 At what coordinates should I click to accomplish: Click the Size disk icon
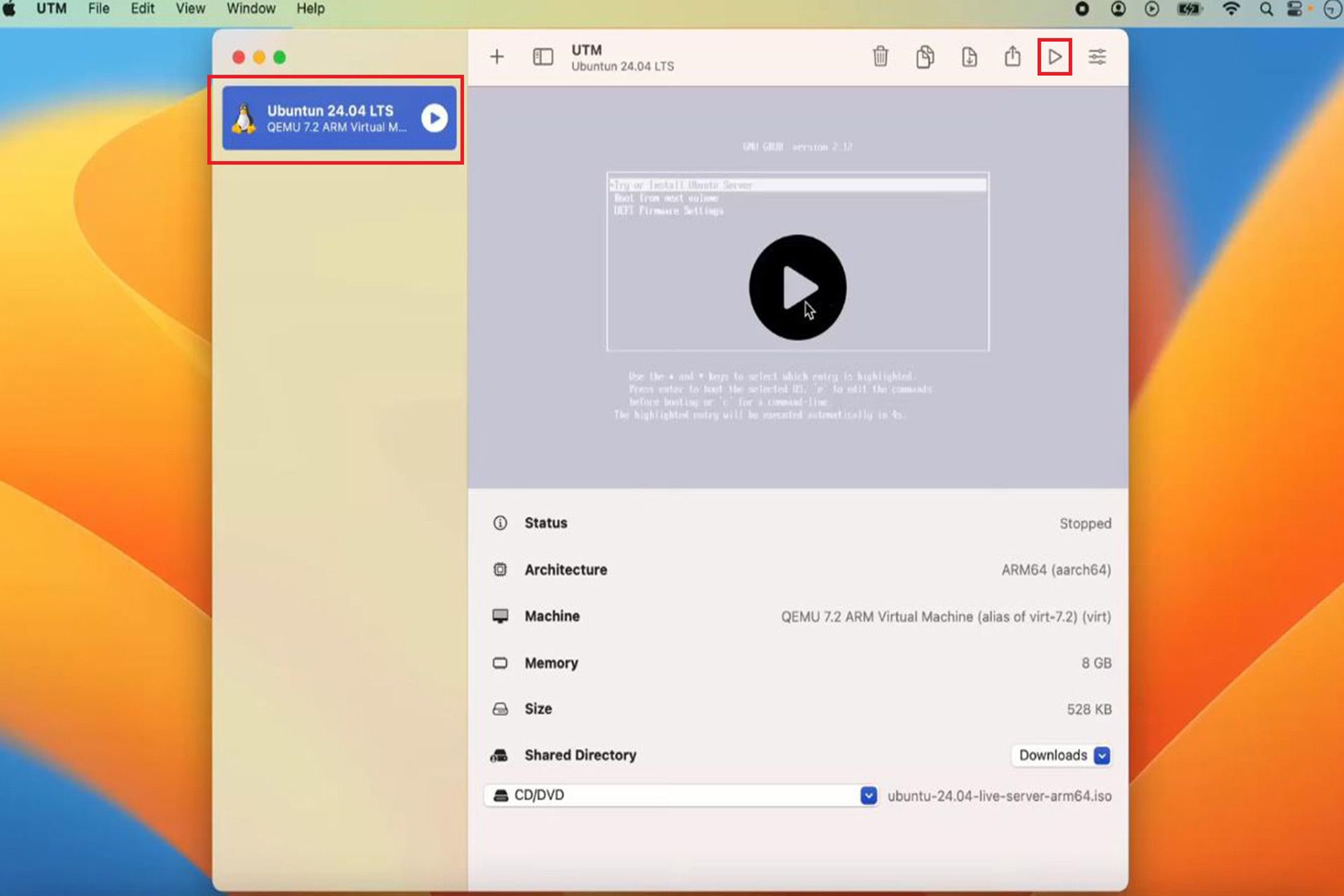(x=500, y=709)
